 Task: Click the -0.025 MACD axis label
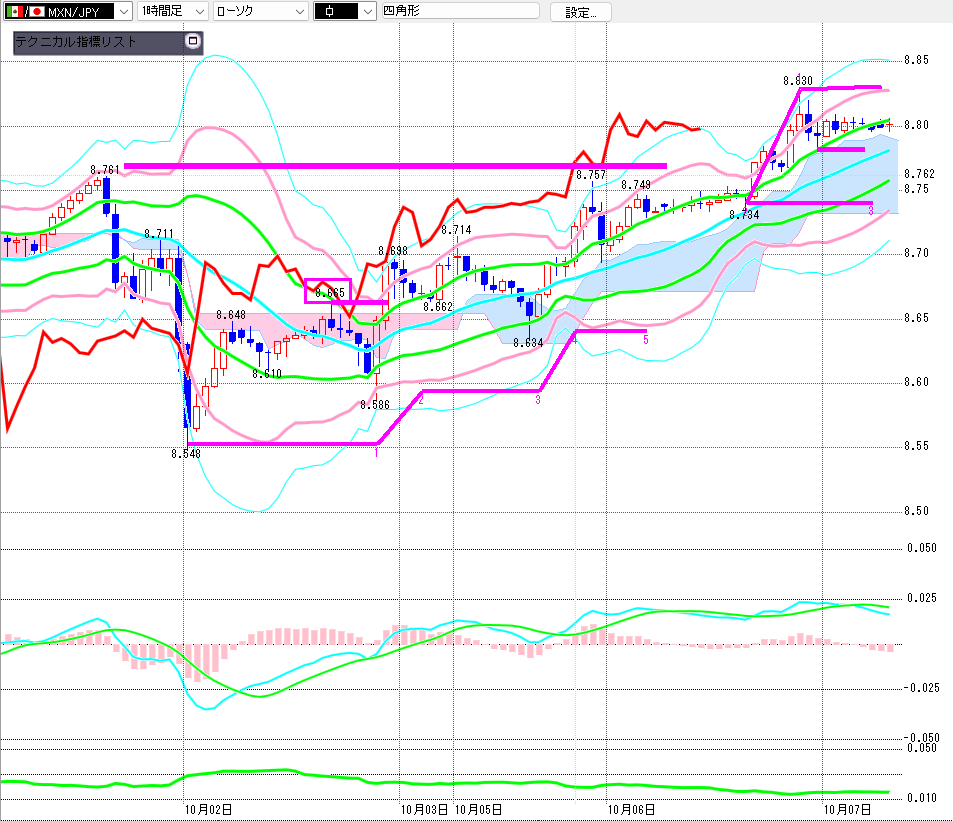click(x=921, y=688)
